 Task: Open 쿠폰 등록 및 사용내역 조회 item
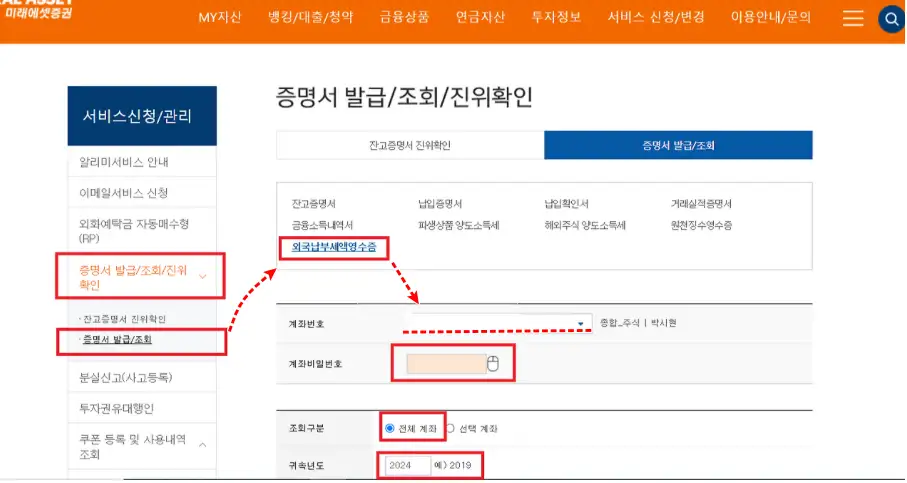pos(132,447)
